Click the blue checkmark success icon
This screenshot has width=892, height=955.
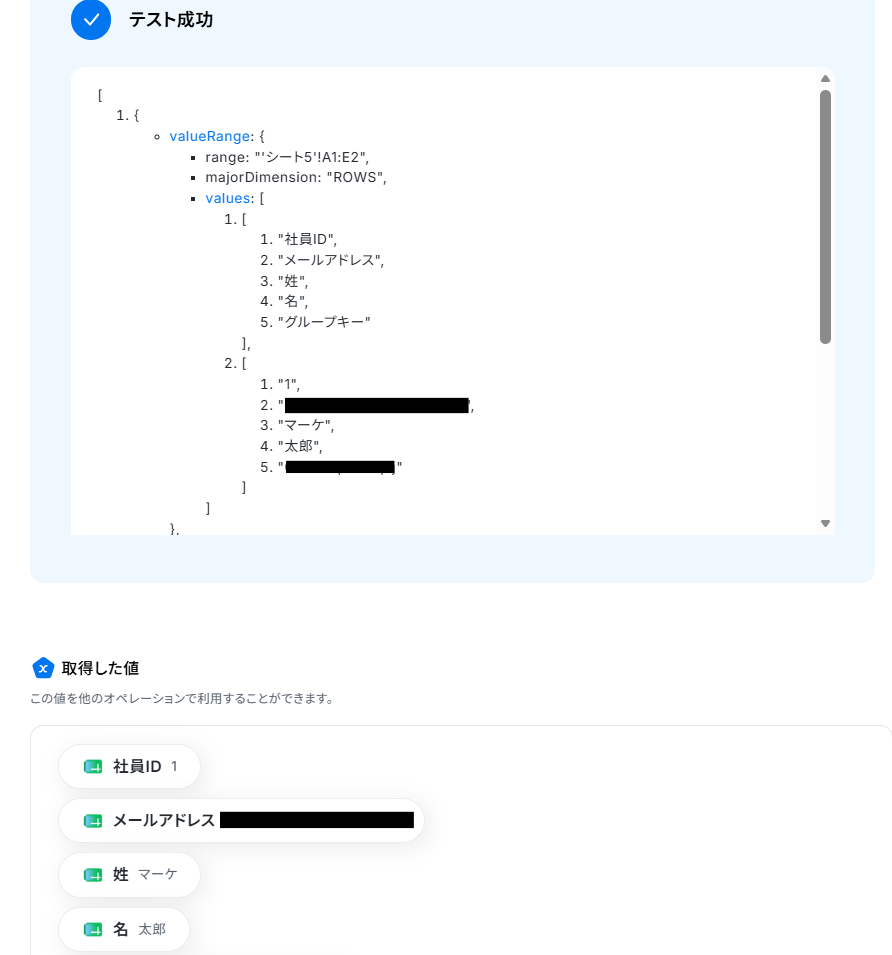(x=91, y=20)
